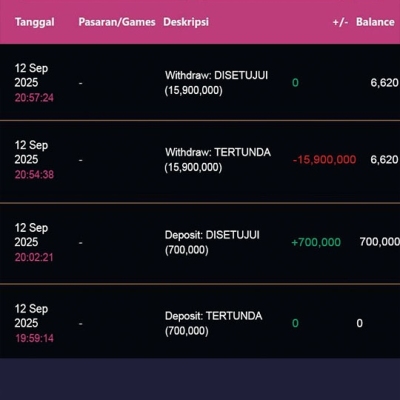Click the 19:59:14 timestamp
Image resolution: width=400 pixels, height=400 pixels.
coord(34,338)
